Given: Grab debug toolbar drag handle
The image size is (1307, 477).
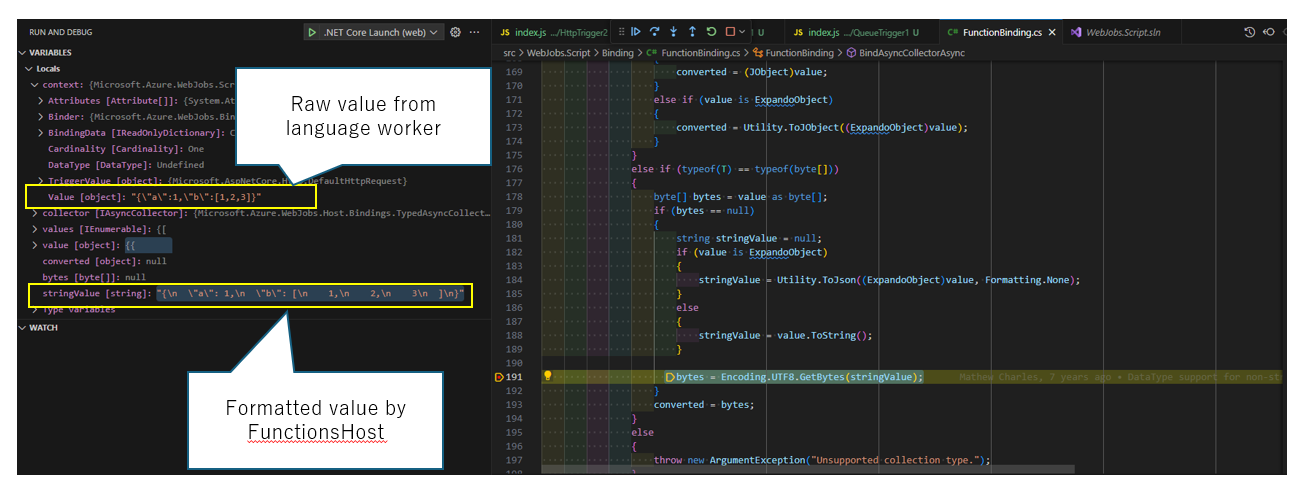Looking at the screenshot, I should [x=621, y=32].
